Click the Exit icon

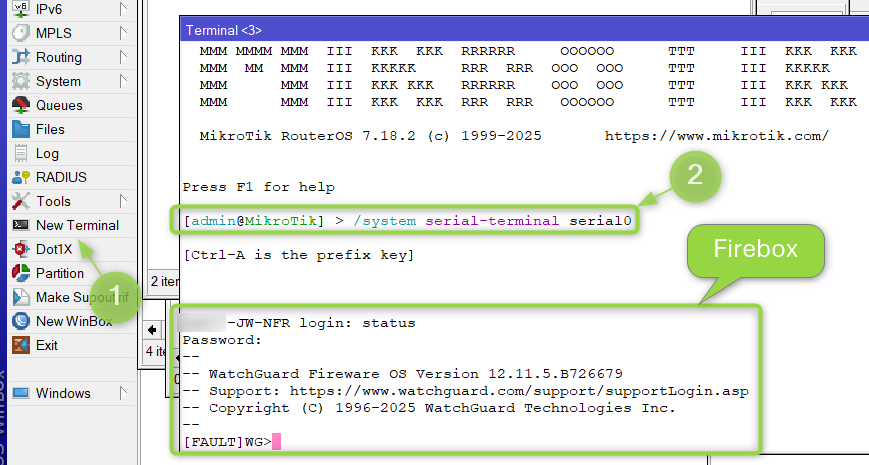coord(21,345)
